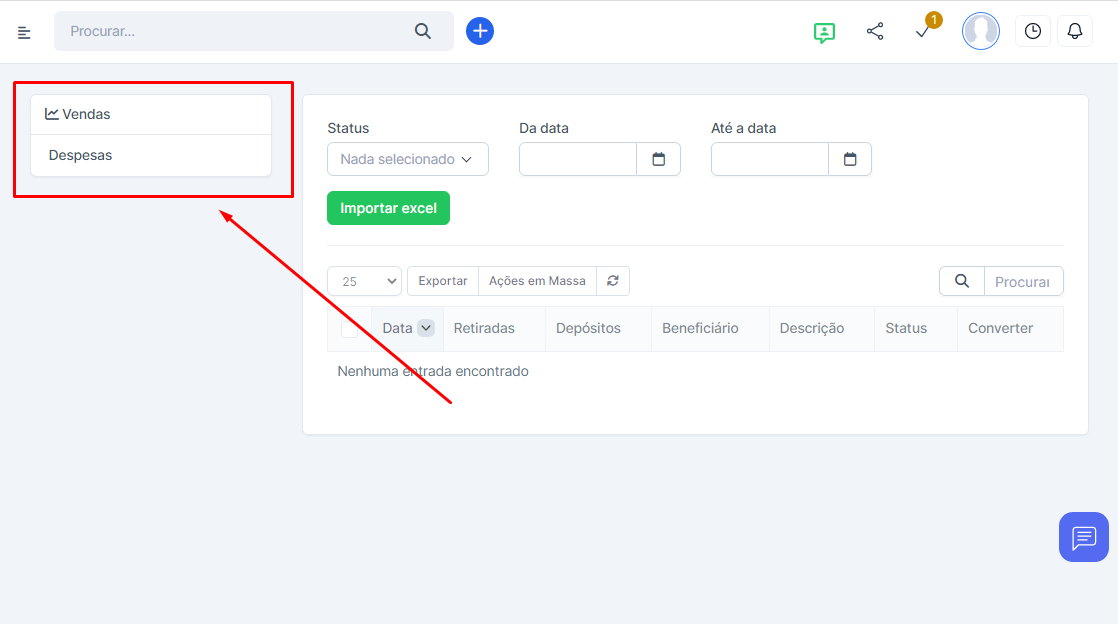The width and height of the screenshot is (1118, 624).
Task: Click the magnifier icon in top search bar
Action: 423,31
